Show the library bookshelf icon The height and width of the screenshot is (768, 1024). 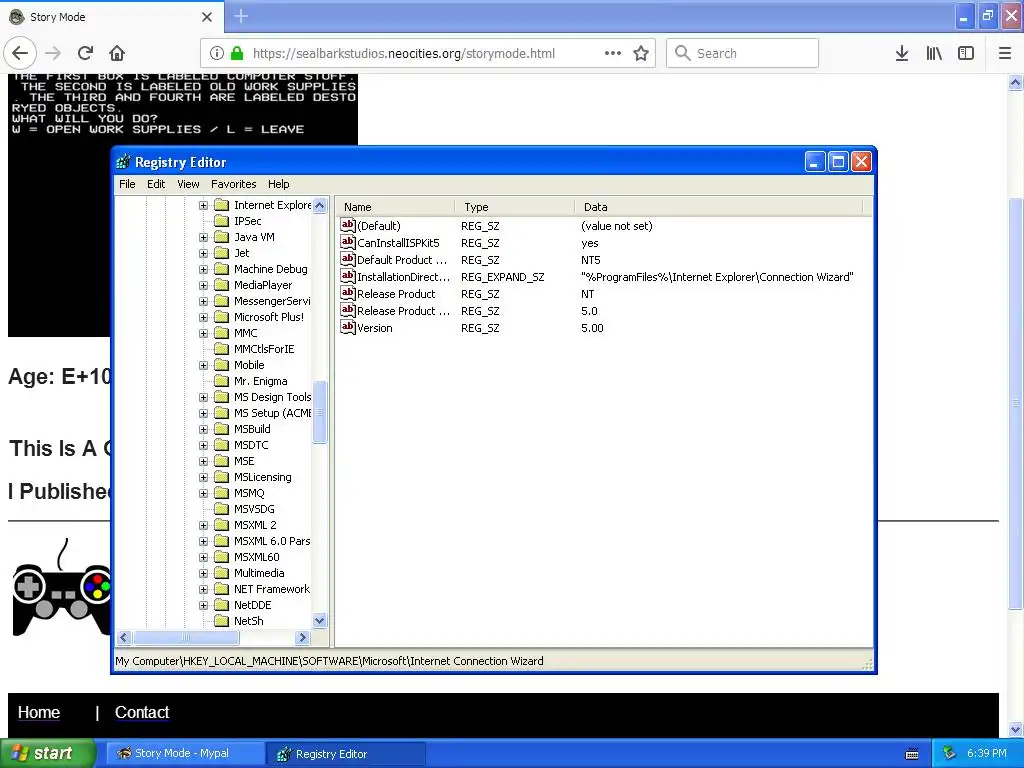click(x=934, y=53)
